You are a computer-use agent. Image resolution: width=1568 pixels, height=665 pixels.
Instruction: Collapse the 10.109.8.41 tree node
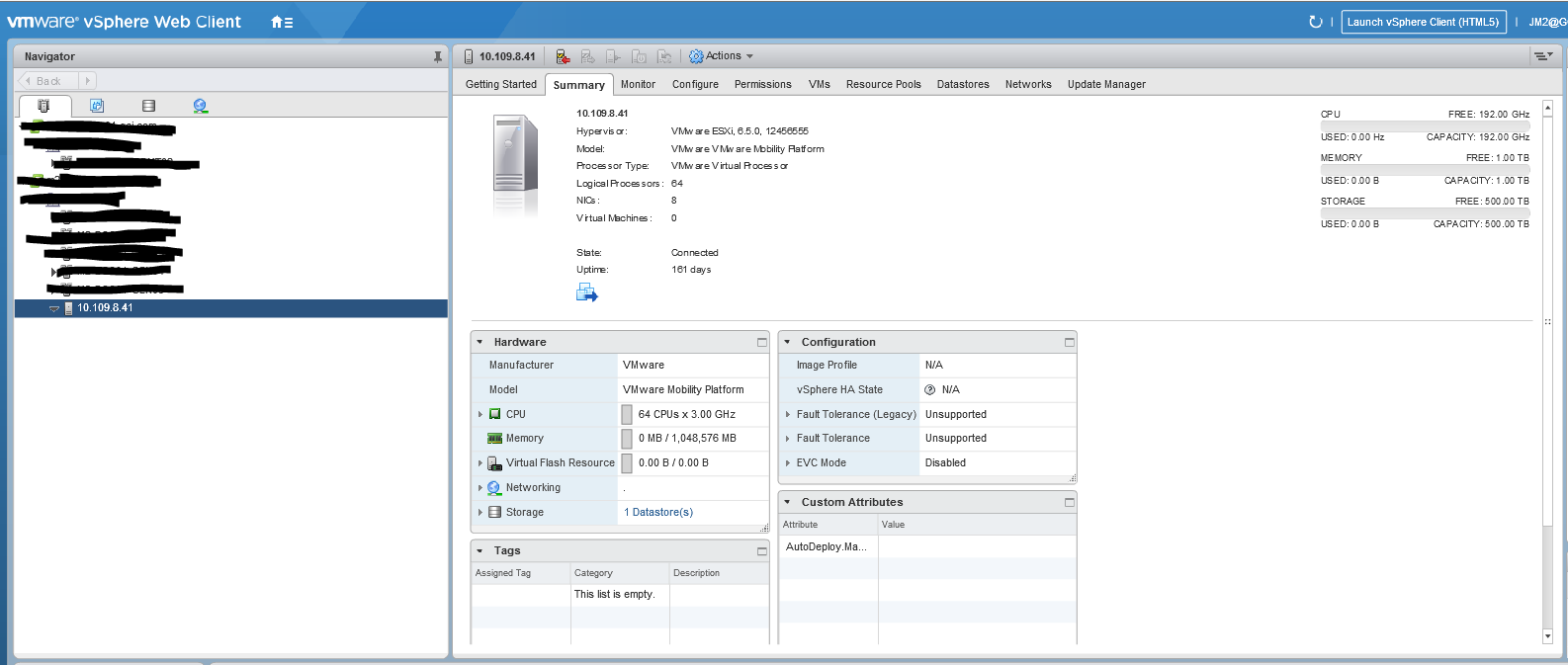[x=54, y=308]
